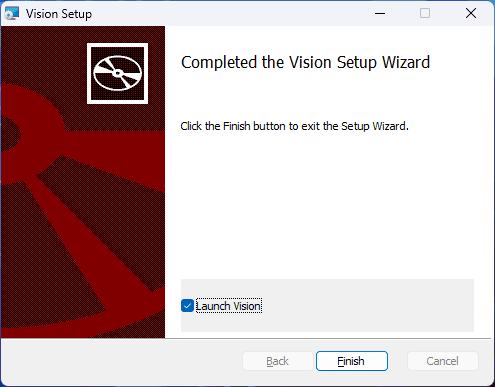
Task: Click the Launch Vision label text
Action: [x=229, y=306]
